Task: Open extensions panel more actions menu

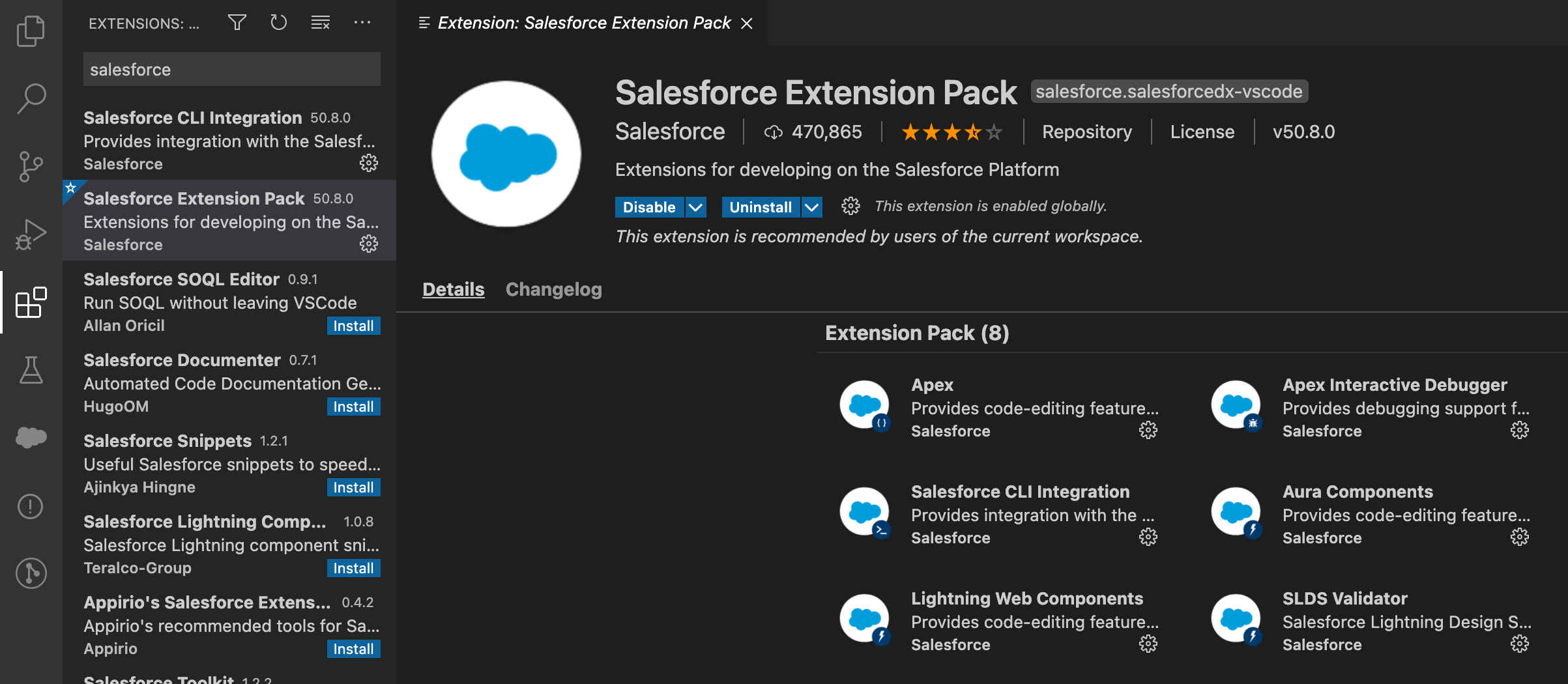Action: pyautogui.click(x=362, y=23)
